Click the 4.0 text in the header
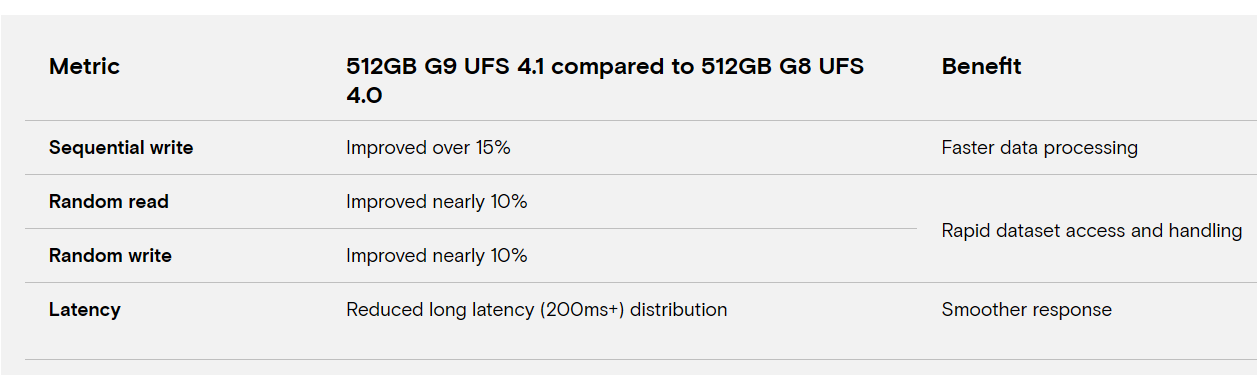This screenshot has height=375, width=1257. [x=364, y=96]
